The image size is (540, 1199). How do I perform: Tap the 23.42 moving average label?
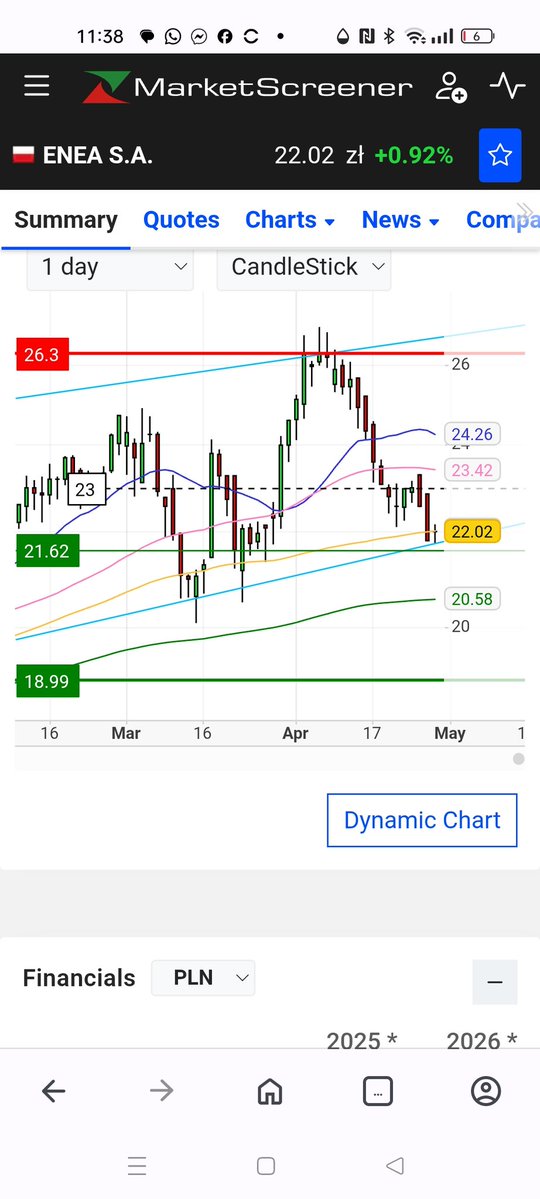pos(472,470)
